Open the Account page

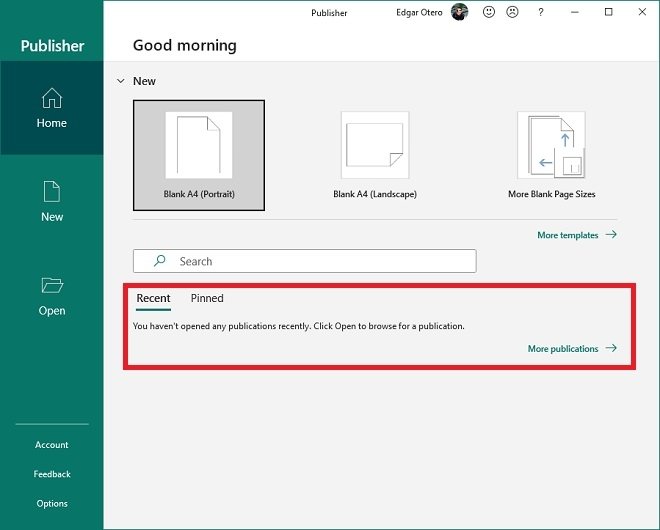[52, 445]
